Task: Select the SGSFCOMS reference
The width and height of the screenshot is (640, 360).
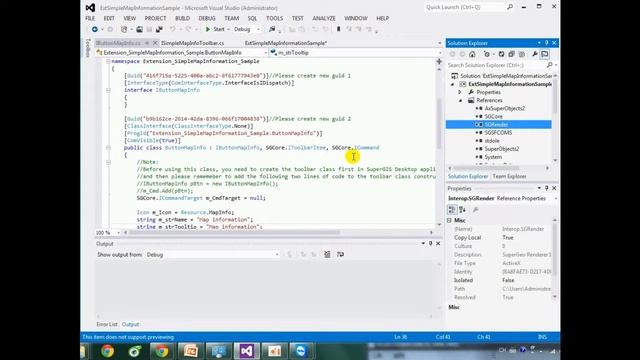Action: point(498,133)
